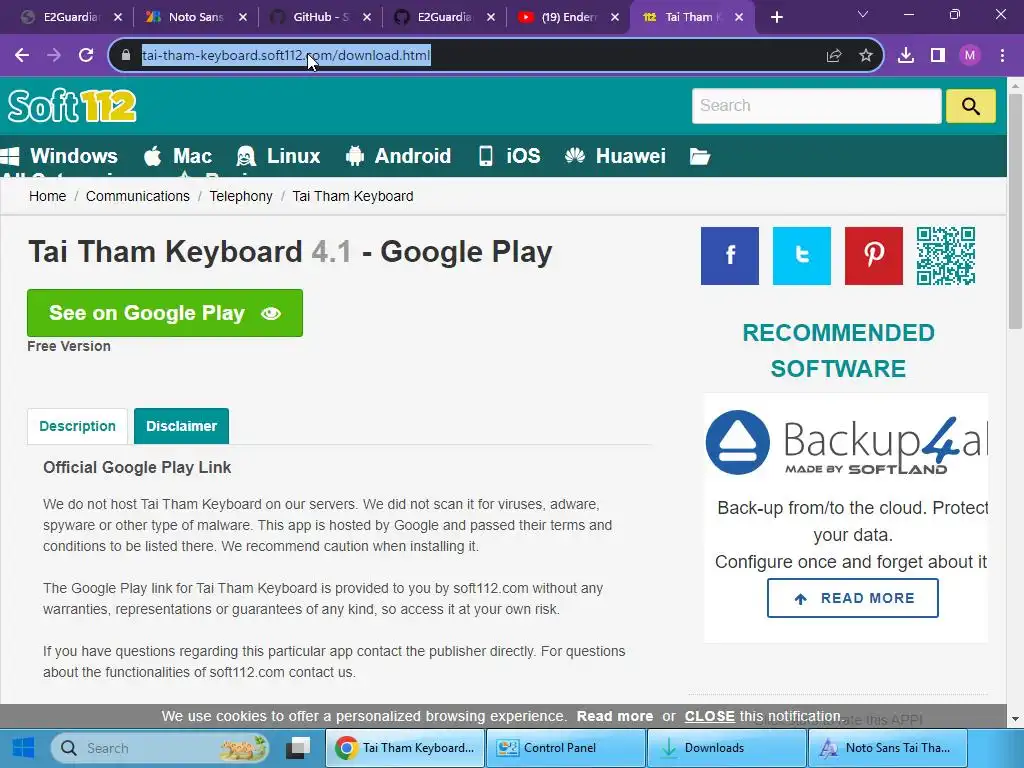The height and width of the screenshot is (768, 1024).
Task: Switch to the Disclaimer tab
Action: click(182, 426)
